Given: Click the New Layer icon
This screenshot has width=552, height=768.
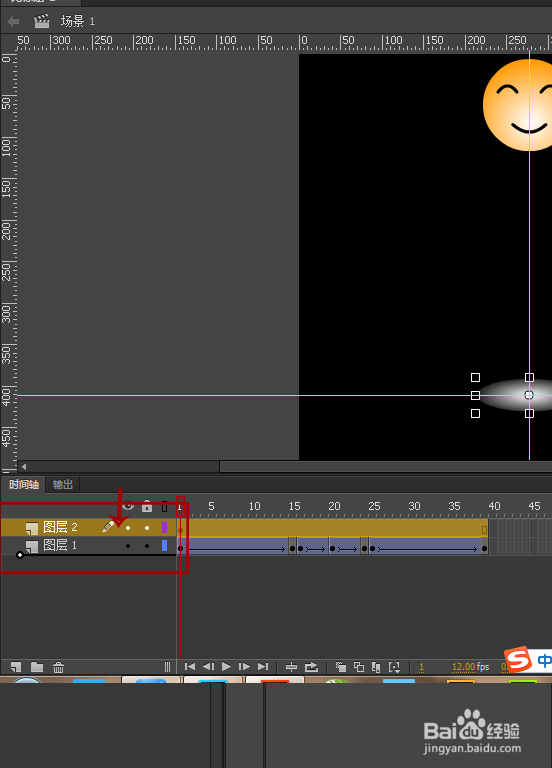Looking at the screenshot, I should point(16,667).
